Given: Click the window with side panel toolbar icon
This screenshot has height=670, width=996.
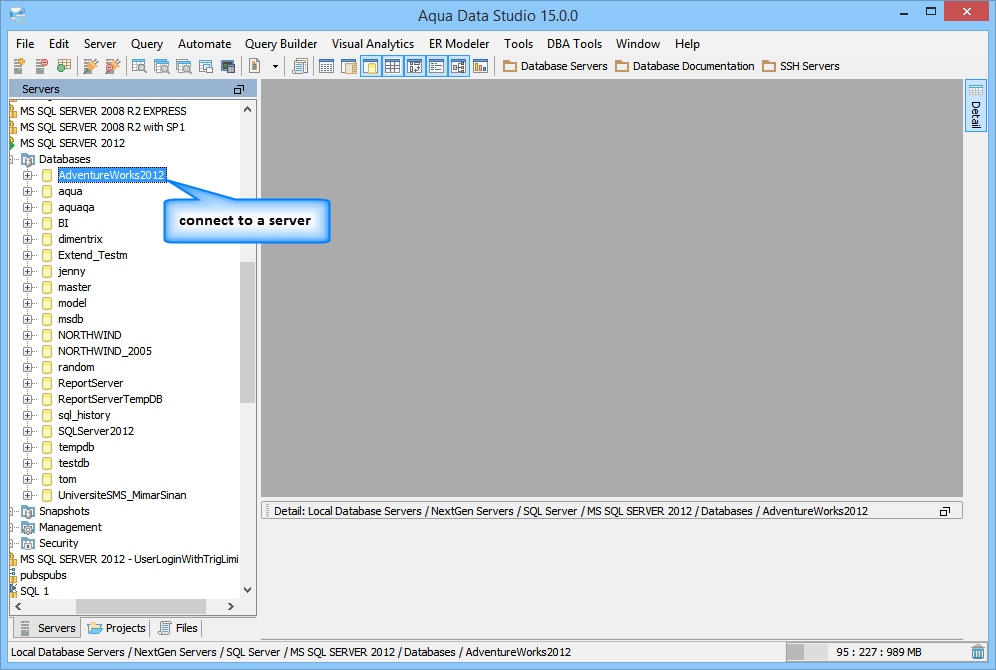Looking at the screenshot, I should [349, 66].
